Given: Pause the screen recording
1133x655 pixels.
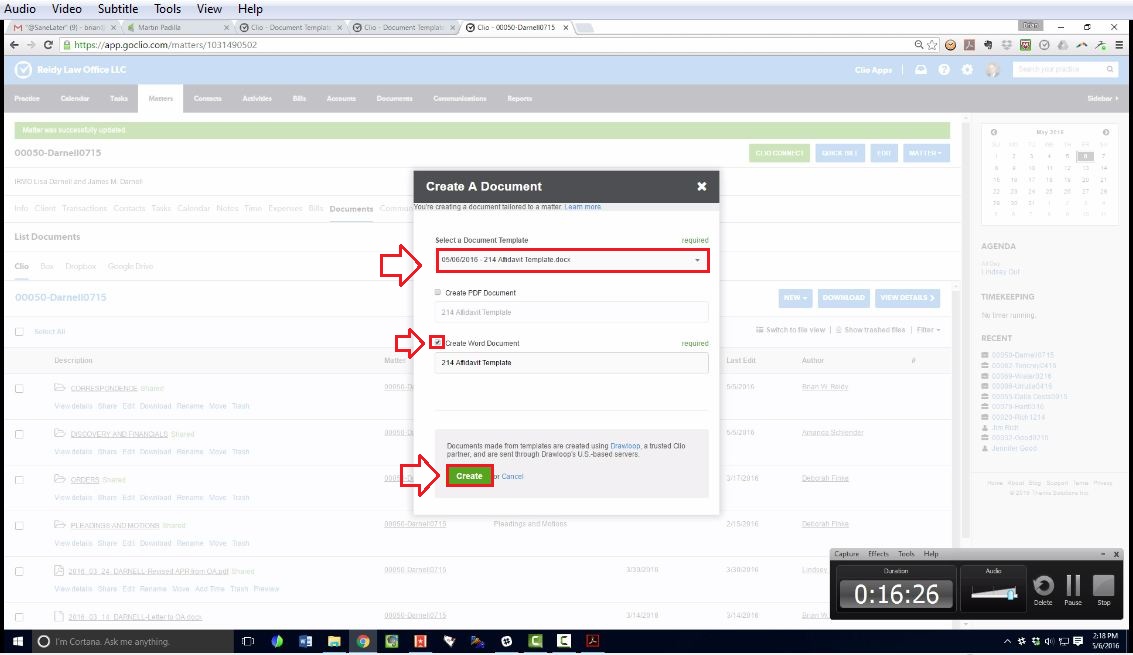Looking at the screenshot, I should click(1073, 586).
